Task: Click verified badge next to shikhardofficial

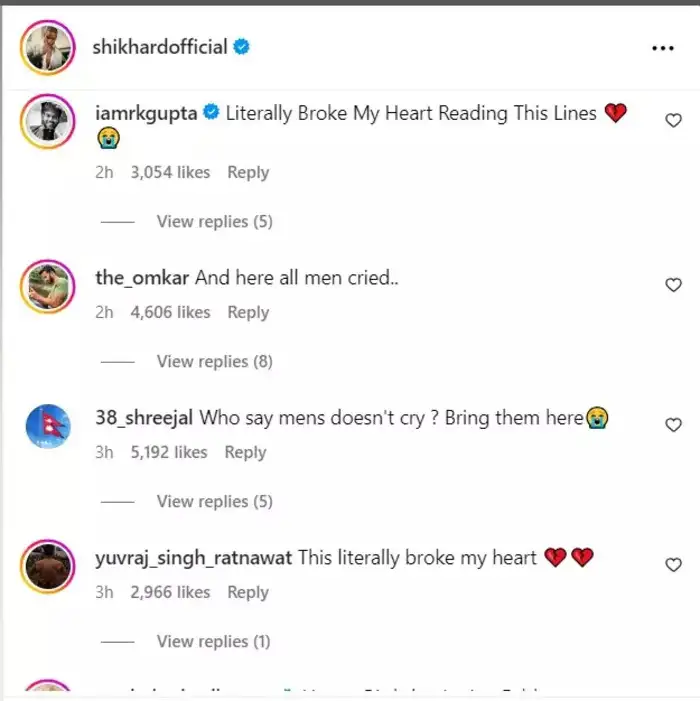Action: click(241, 46)
